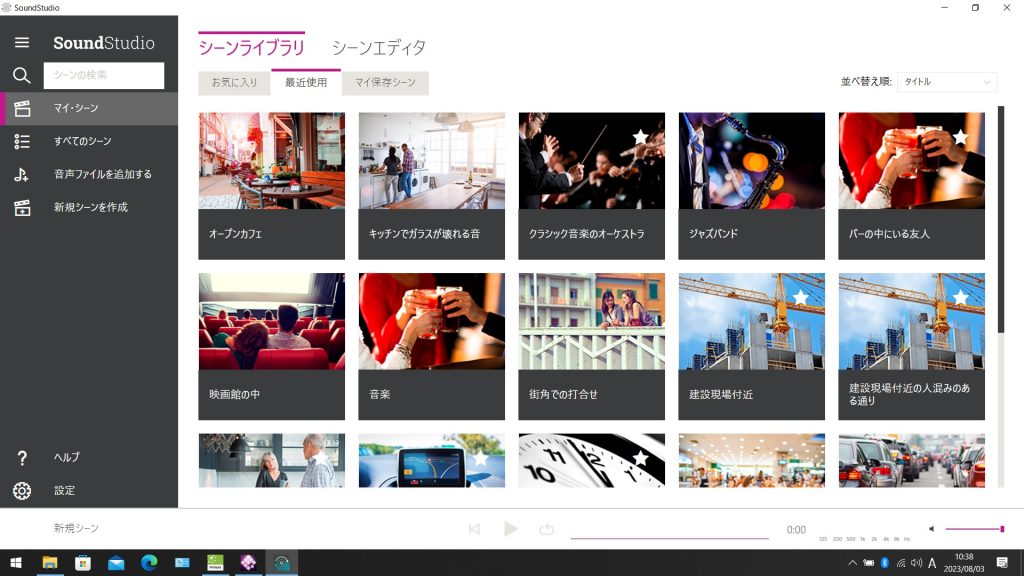Screen dimensions: 1024x576
Task: Click the 新規シーンを作成 icon
Action: click(22, 207)
